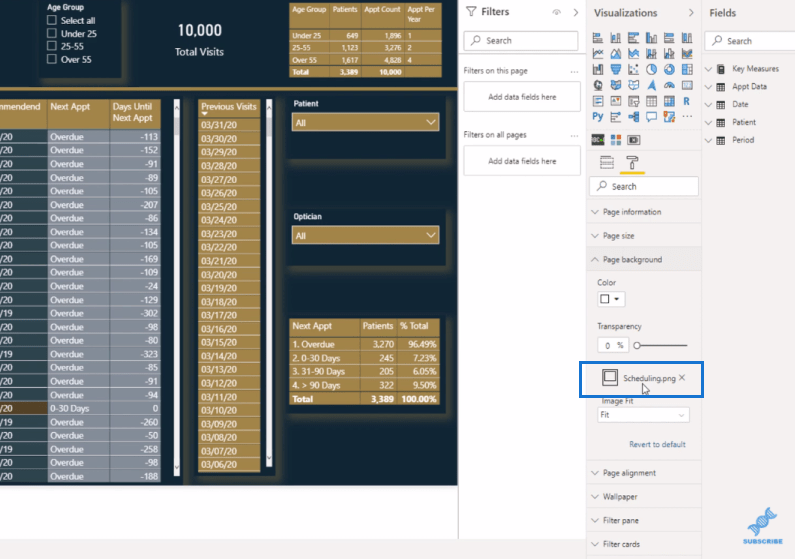This screenshot has width=795, height=559.
Task: Open the Optician slicer dropdown
Action: point(365,236)
